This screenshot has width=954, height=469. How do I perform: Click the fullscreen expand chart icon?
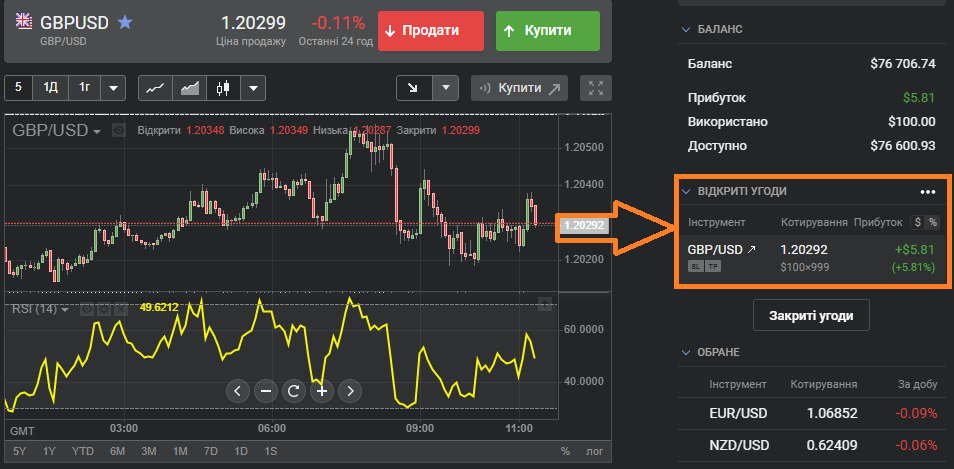[x=596, y=88]
